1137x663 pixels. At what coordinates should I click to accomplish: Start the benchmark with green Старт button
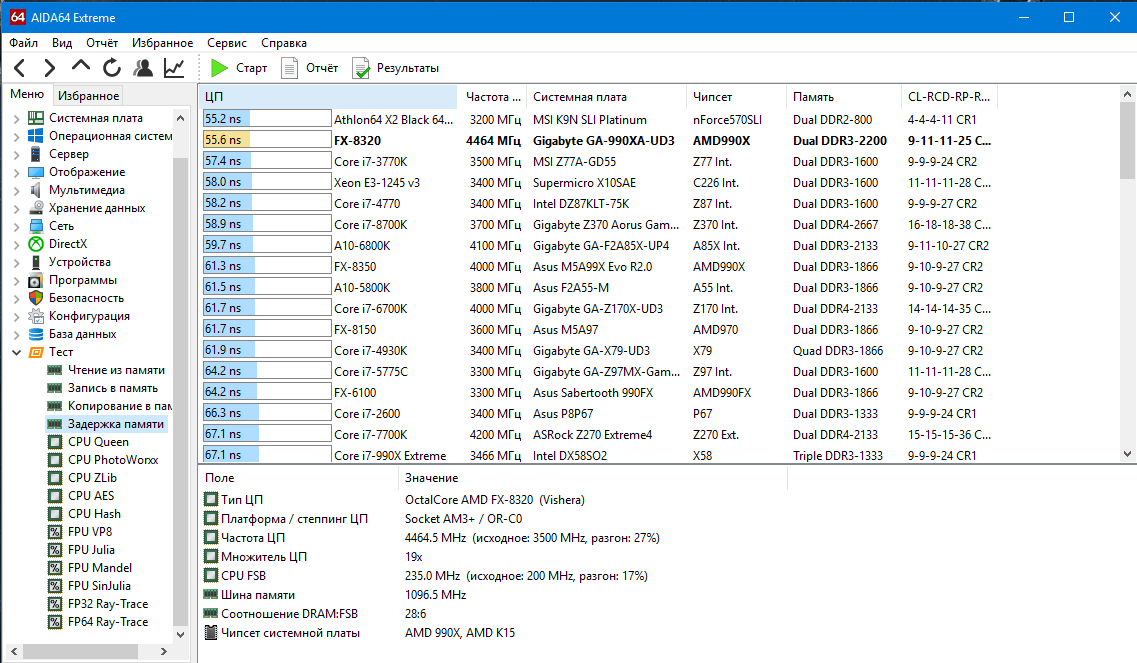click(240, 68)
